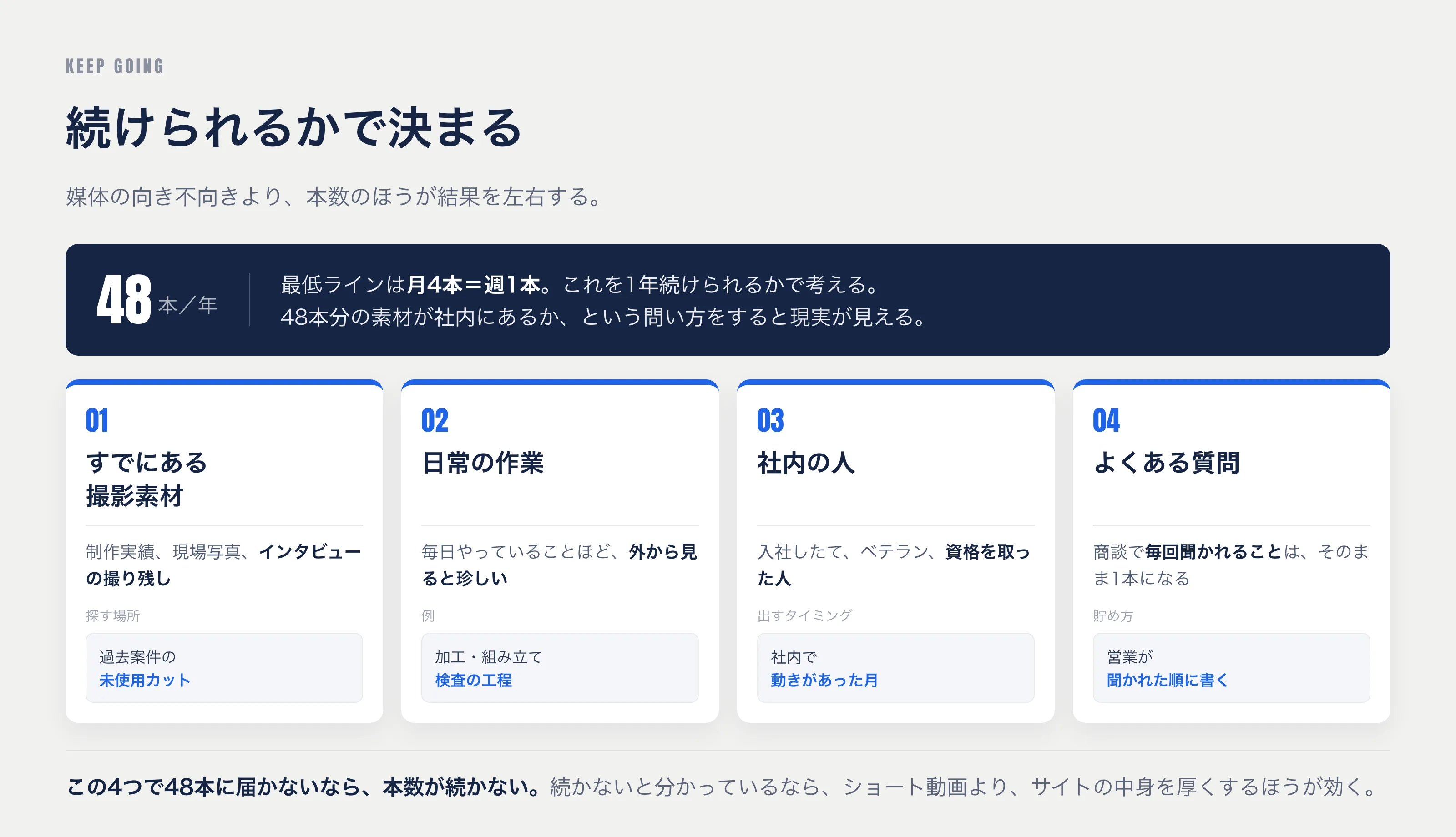Click card number '04'
1456x837 pixels.
(1106, 420)
